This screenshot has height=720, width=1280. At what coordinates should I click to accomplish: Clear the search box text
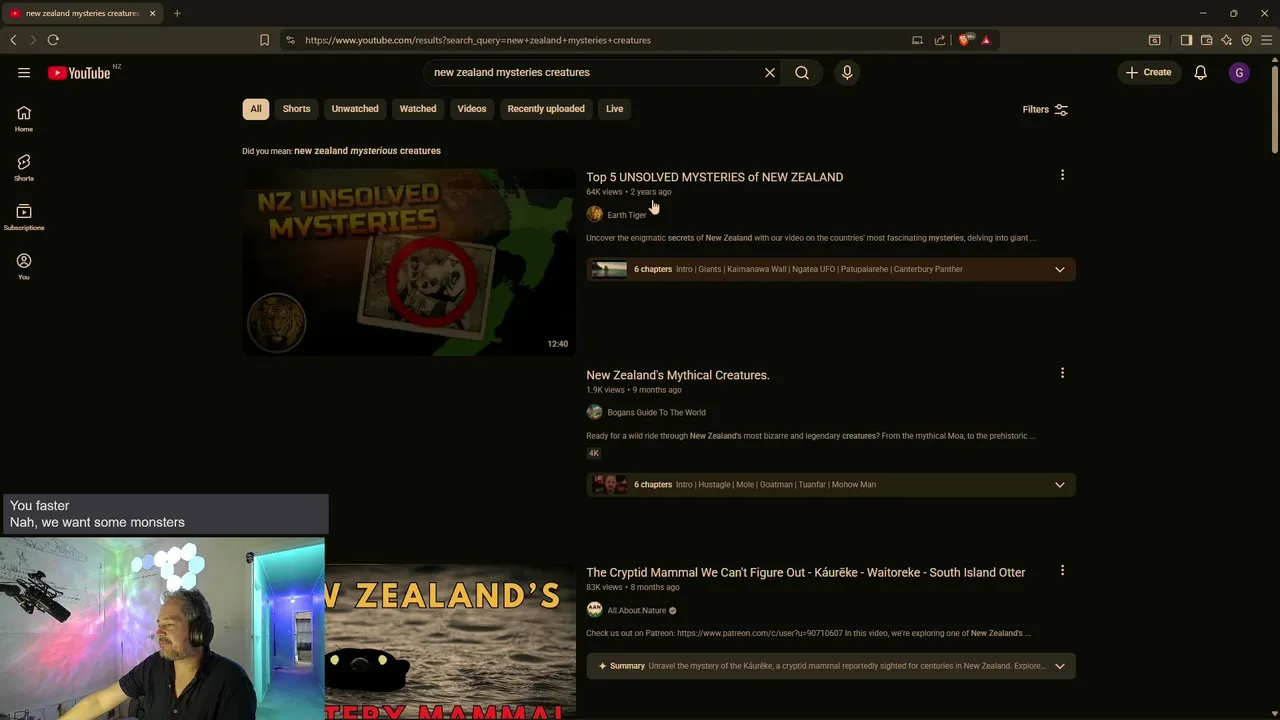[x=770, y=73]
